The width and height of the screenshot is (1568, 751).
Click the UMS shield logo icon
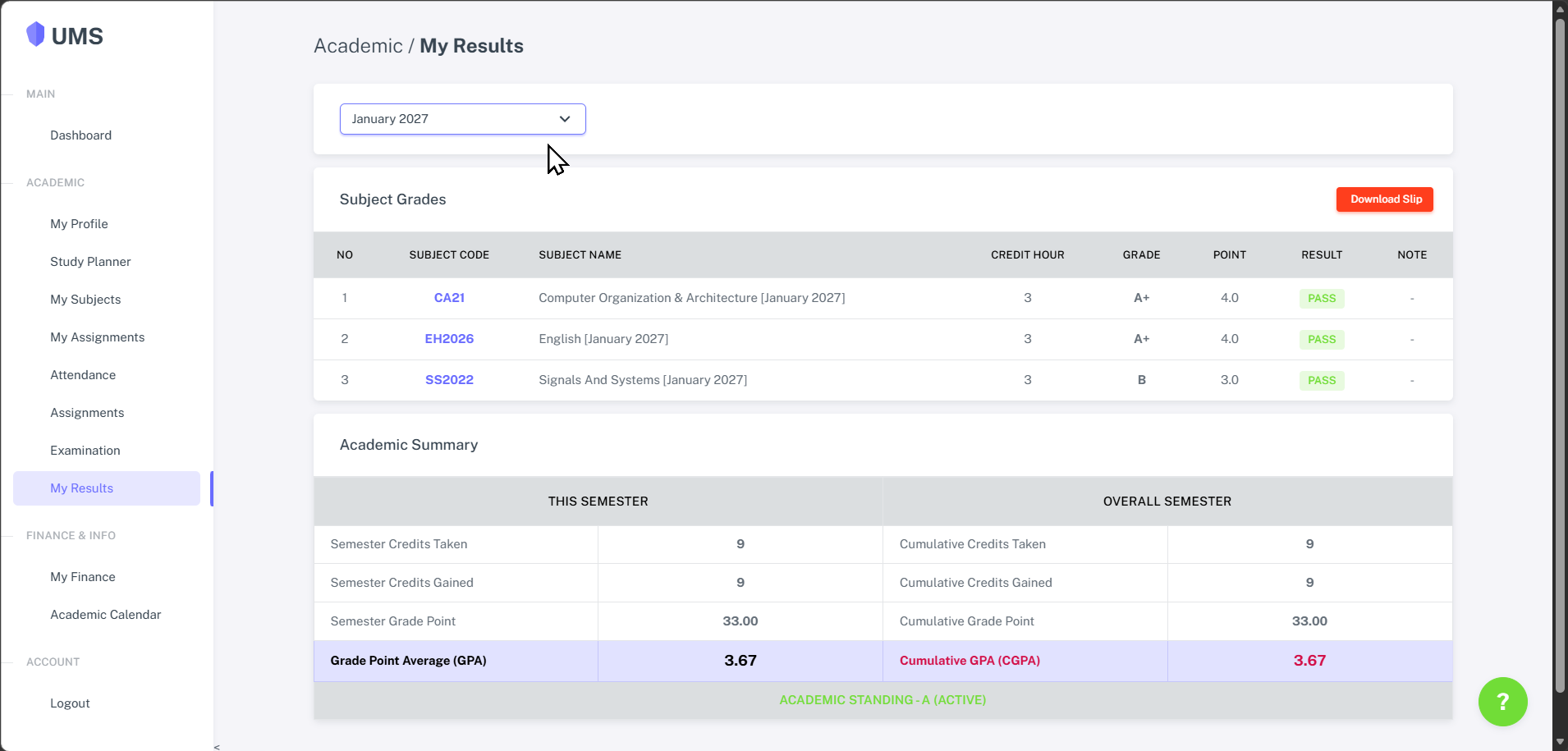(x=35, y=34)
